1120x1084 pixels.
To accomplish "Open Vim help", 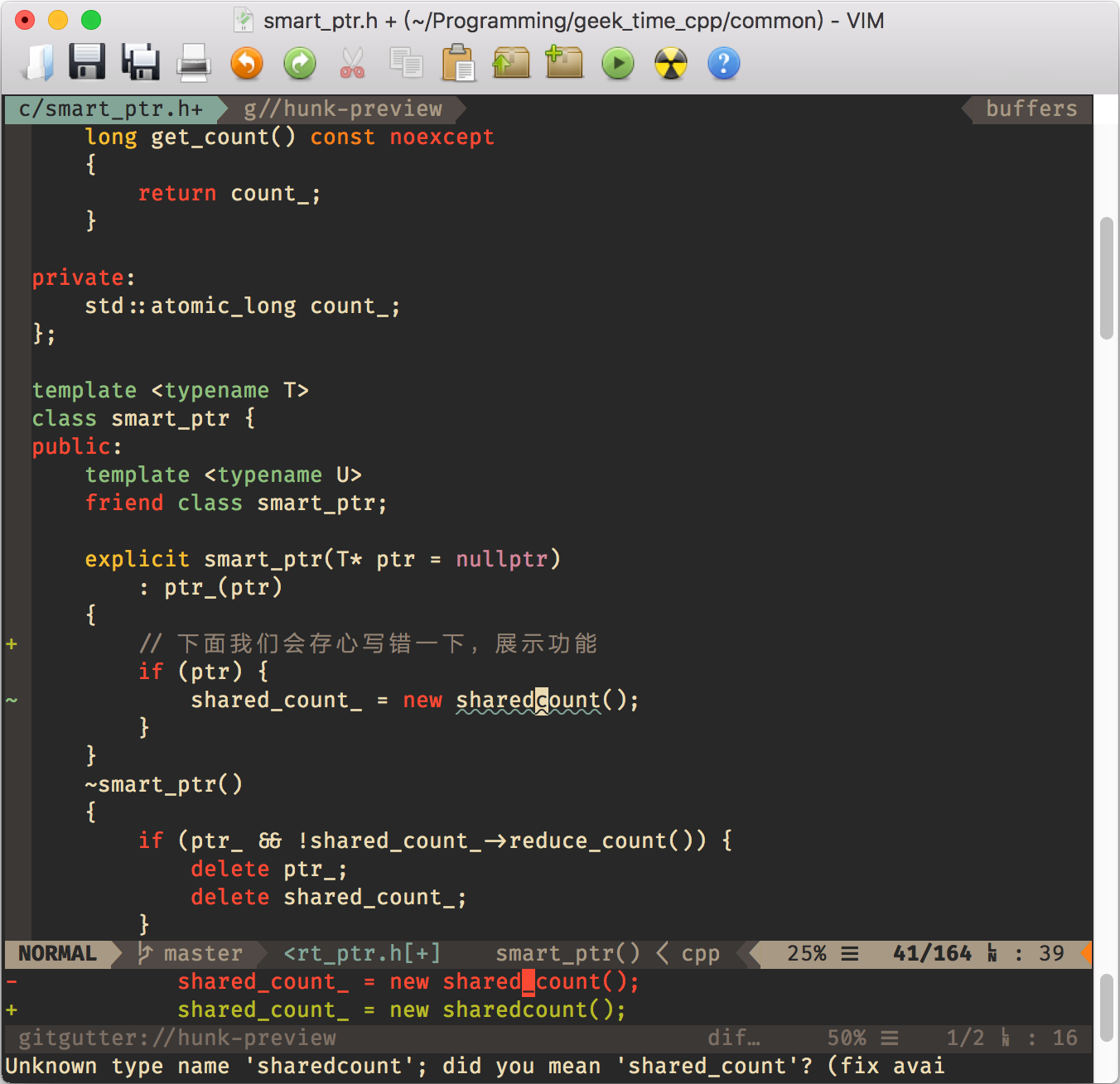I will [723, 63].
